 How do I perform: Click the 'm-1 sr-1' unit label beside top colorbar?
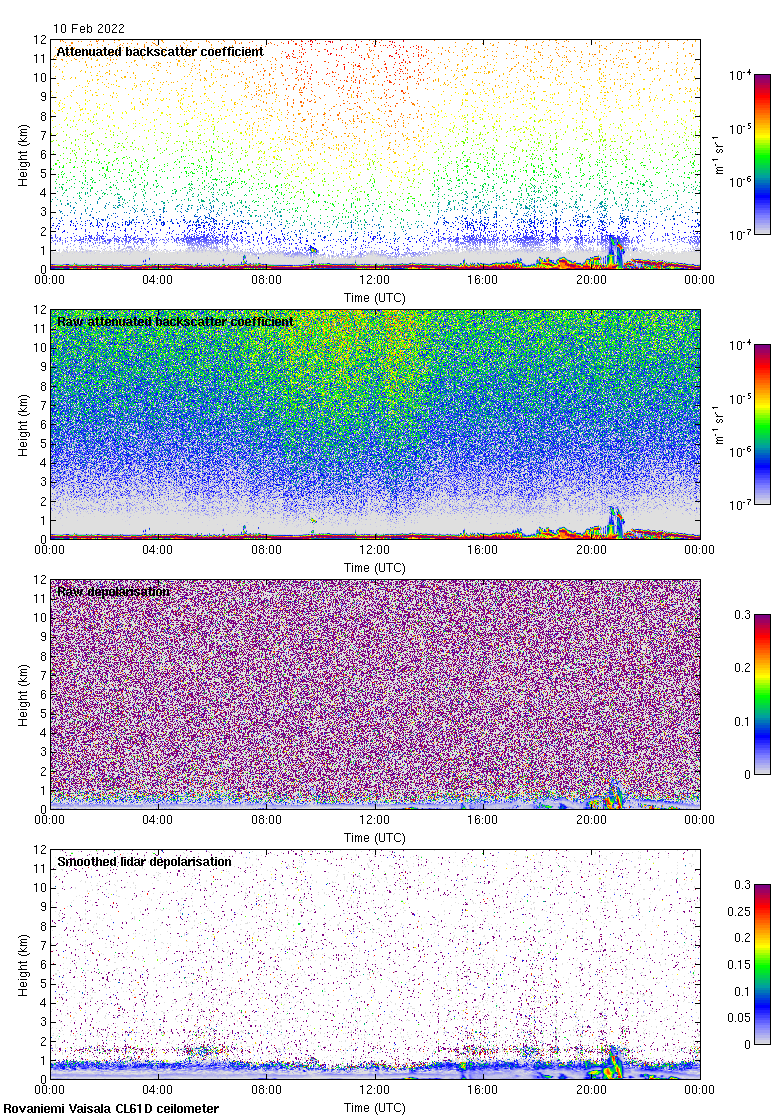click(718, 154)
